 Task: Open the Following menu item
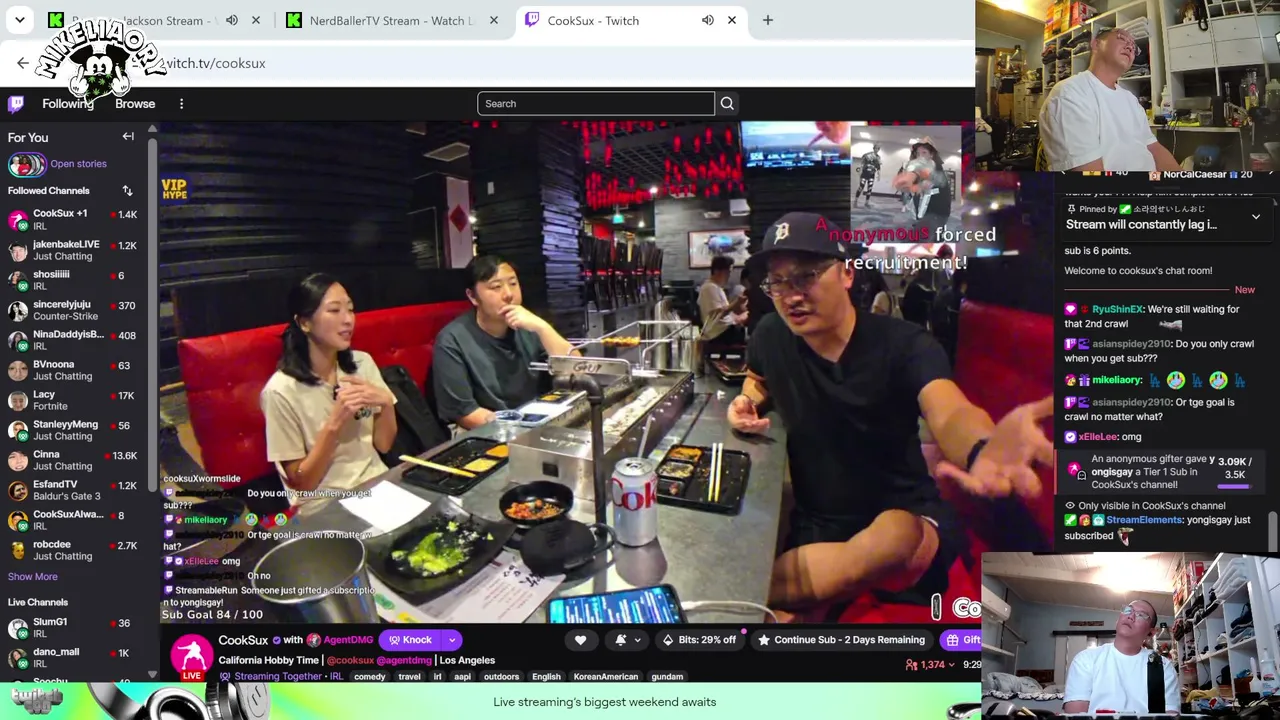pos(68,104)
